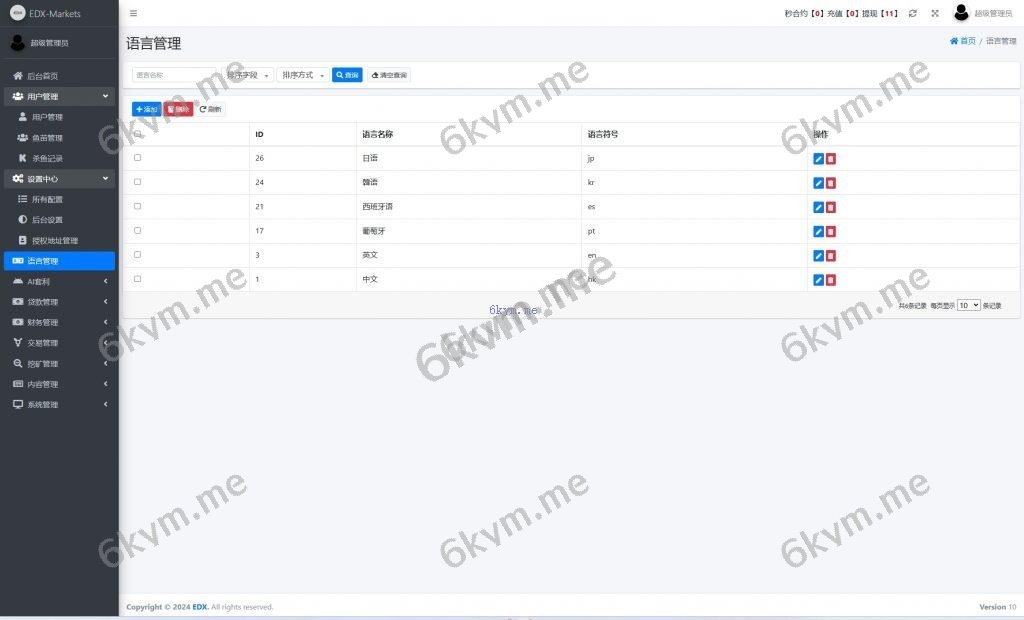This screenshot has height=620, width=1024.
Task: Click the blue 添加 button
Action: point(146,109)
